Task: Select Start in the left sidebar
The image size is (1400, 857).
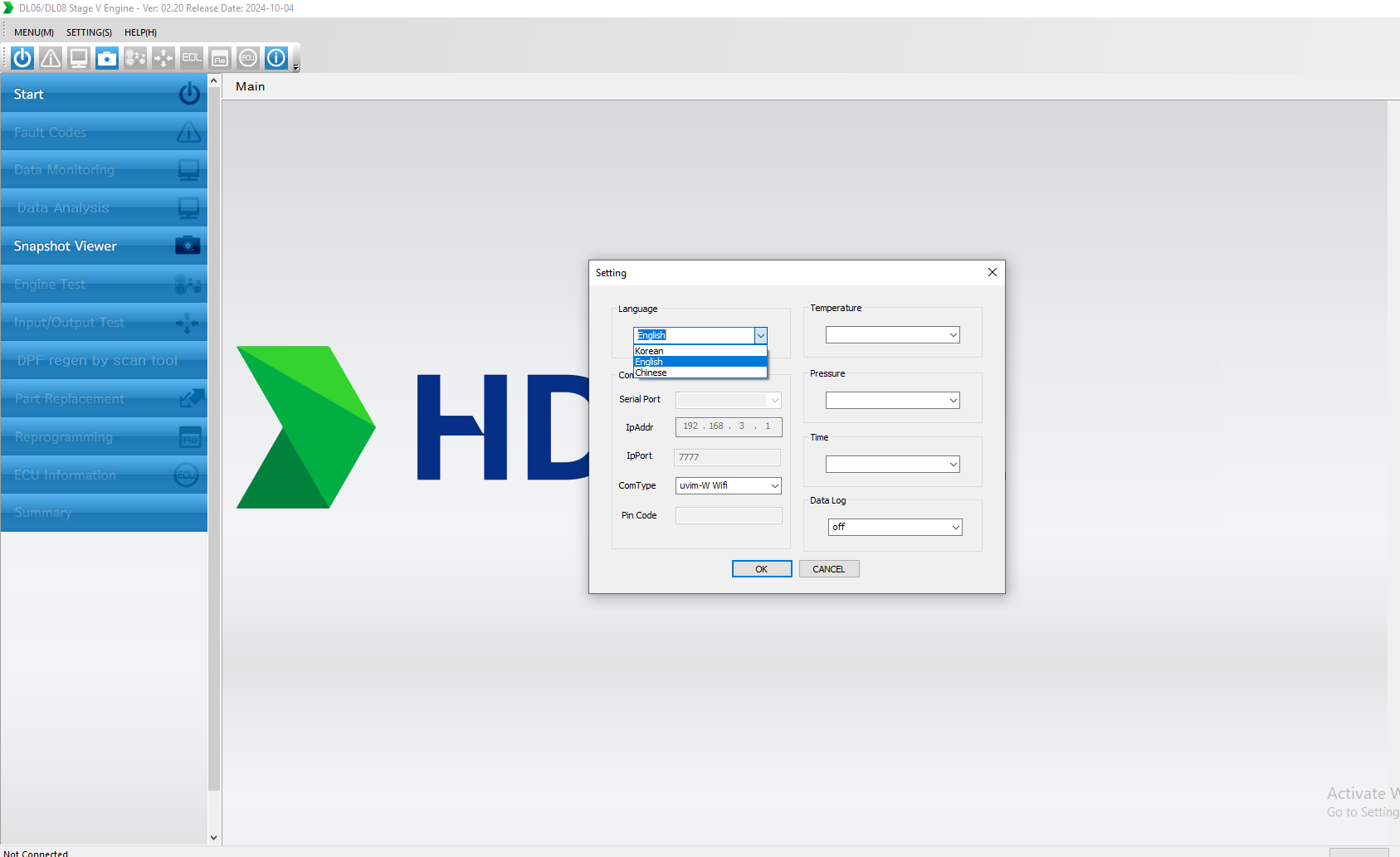Action: pyautogui.click(x=104, y=94)
